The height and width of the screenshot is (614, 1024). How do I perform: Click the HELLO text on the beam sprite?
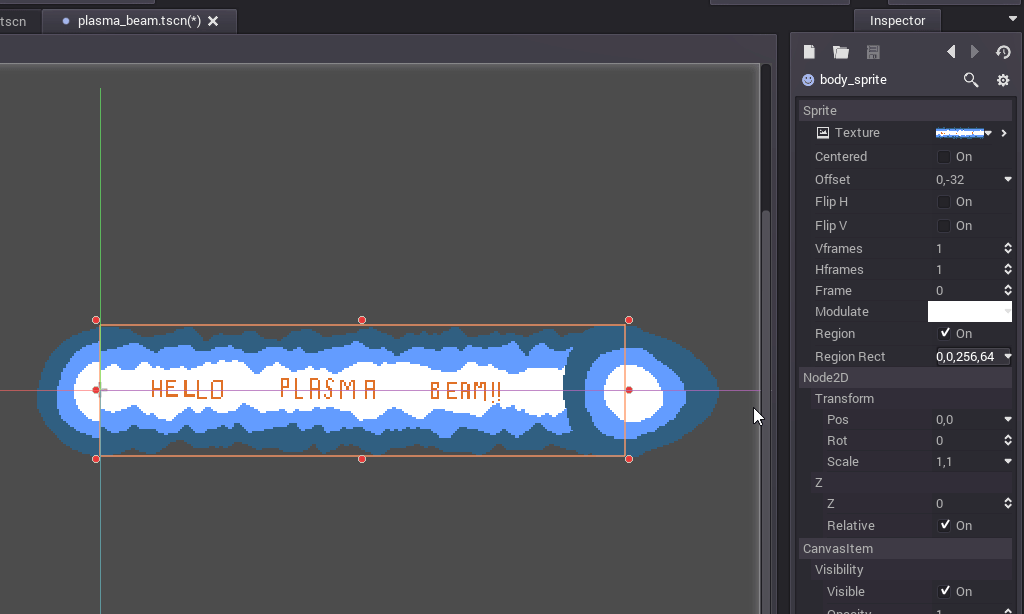pos(187,389)
